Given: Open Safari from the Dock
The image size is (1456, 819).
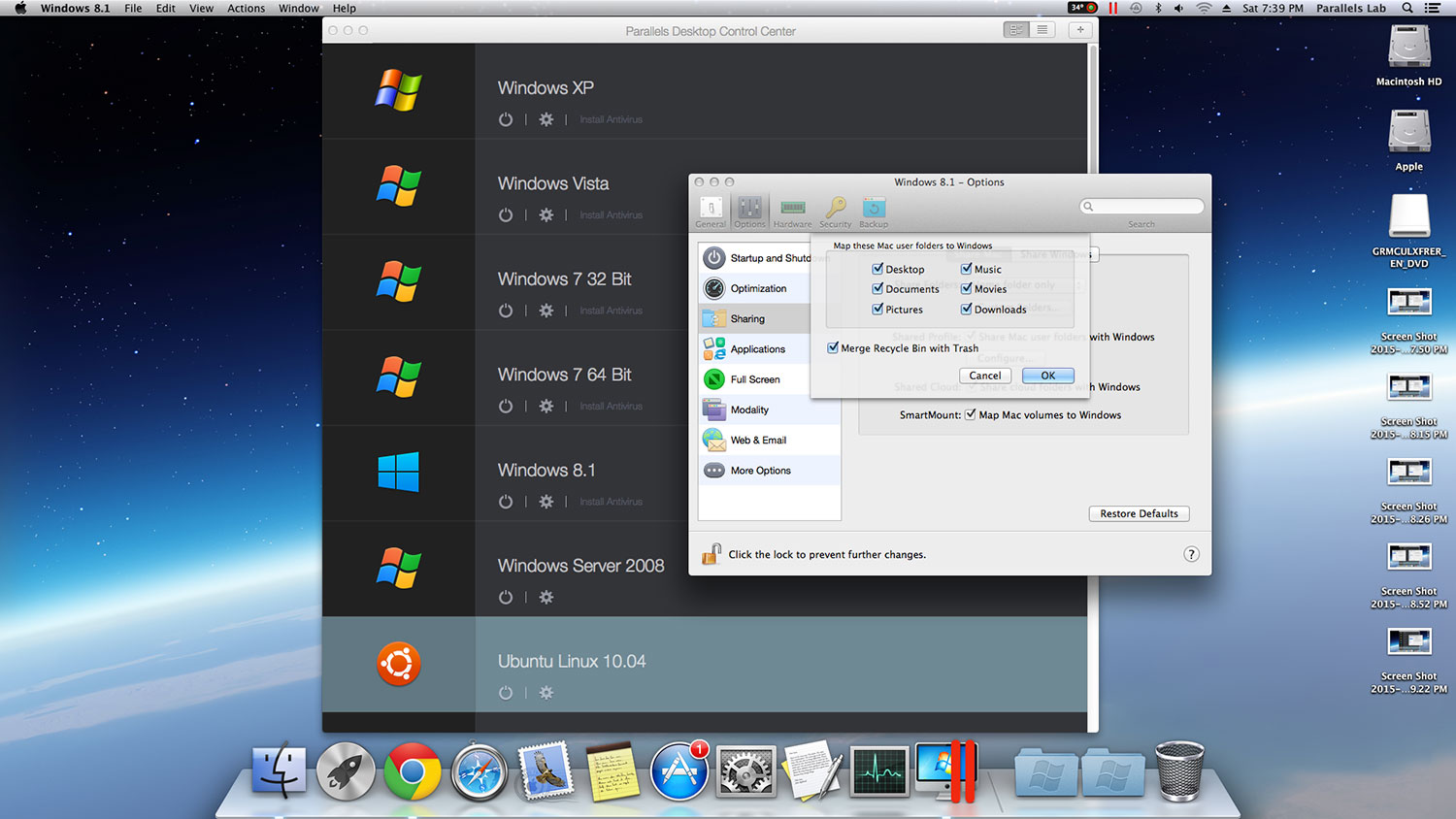Looking at the screenshot, I should click(480, 772).
